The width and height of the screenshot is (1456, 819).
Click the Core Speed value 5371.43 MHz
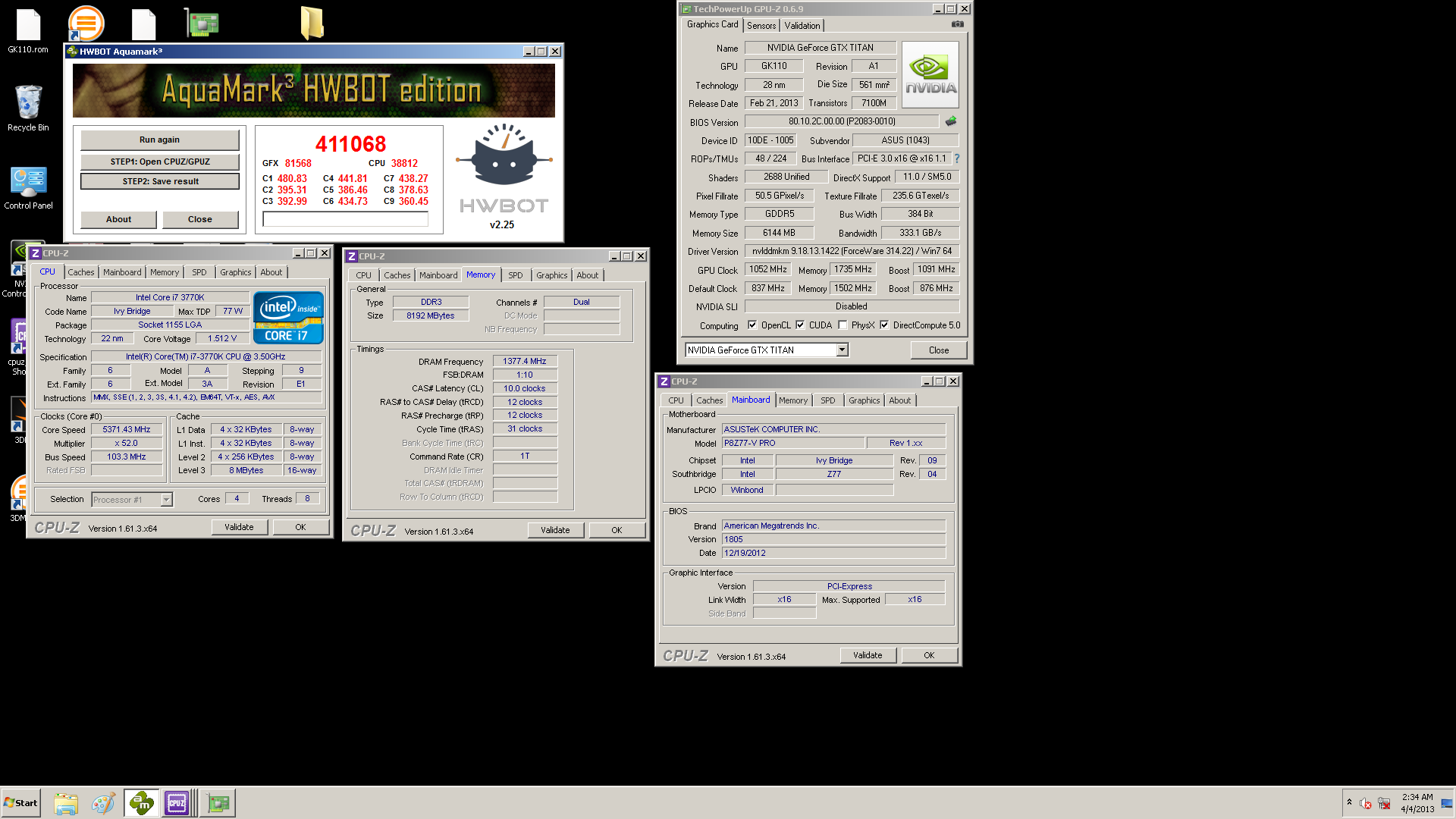tap(127, 429)
